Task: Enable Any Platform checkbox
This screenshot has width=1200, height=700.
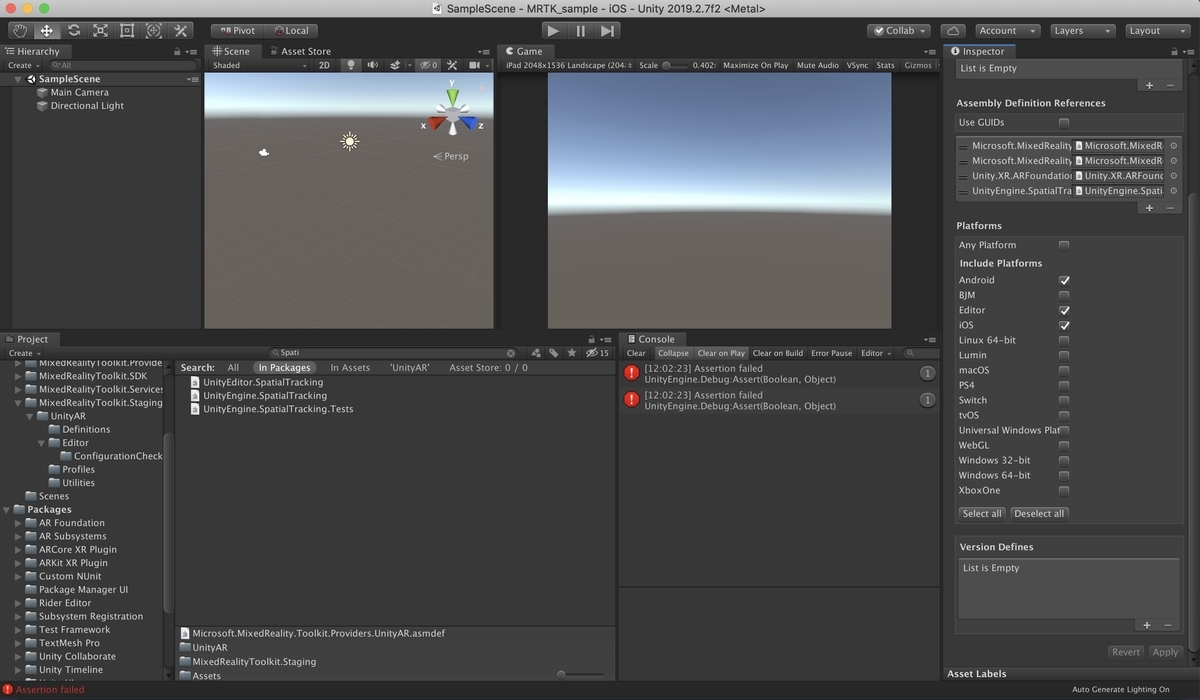Action: pyautogui.click(x=1064, y=245)
